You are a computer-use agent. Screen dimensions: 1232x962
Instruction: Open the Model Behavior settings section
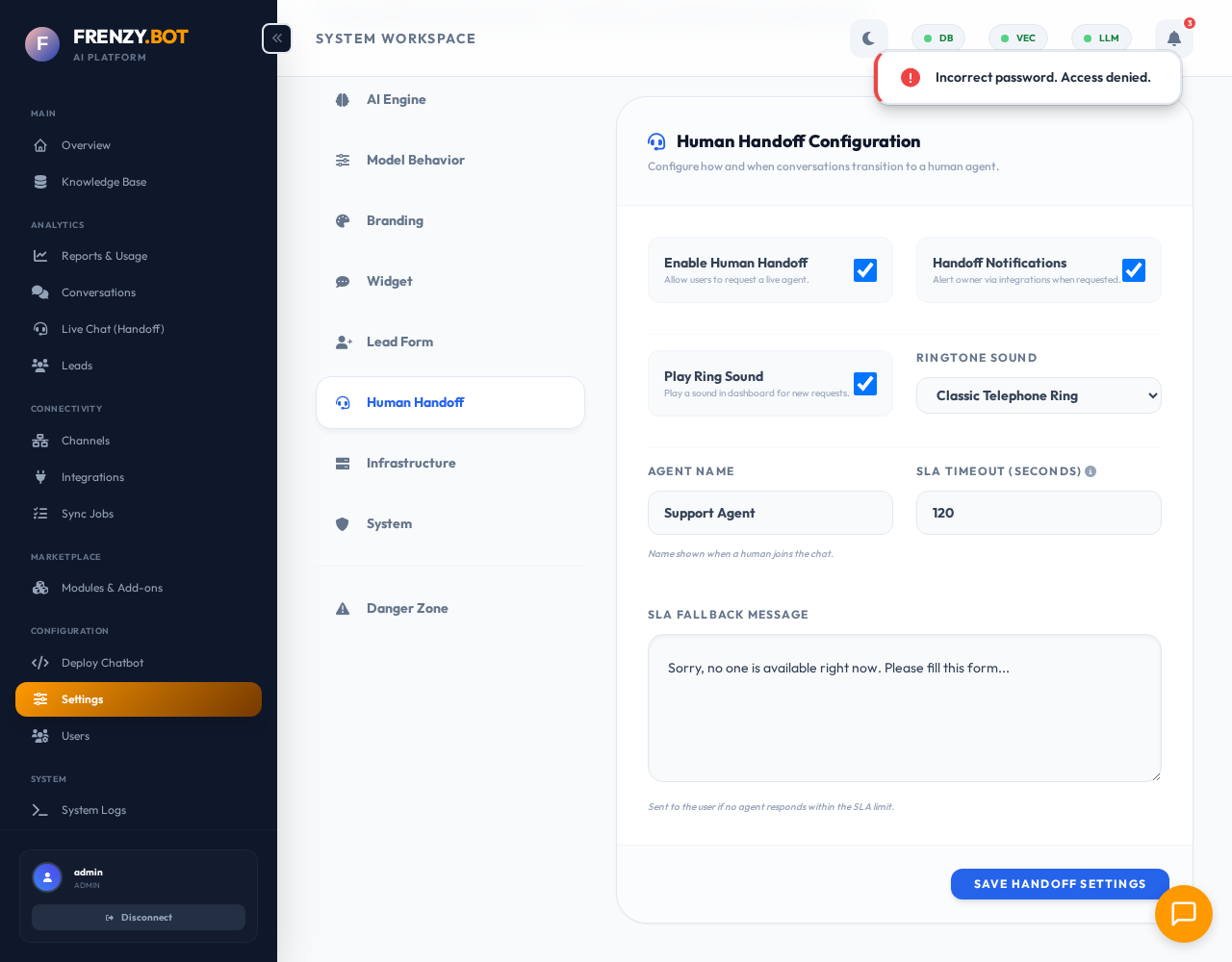416,160
